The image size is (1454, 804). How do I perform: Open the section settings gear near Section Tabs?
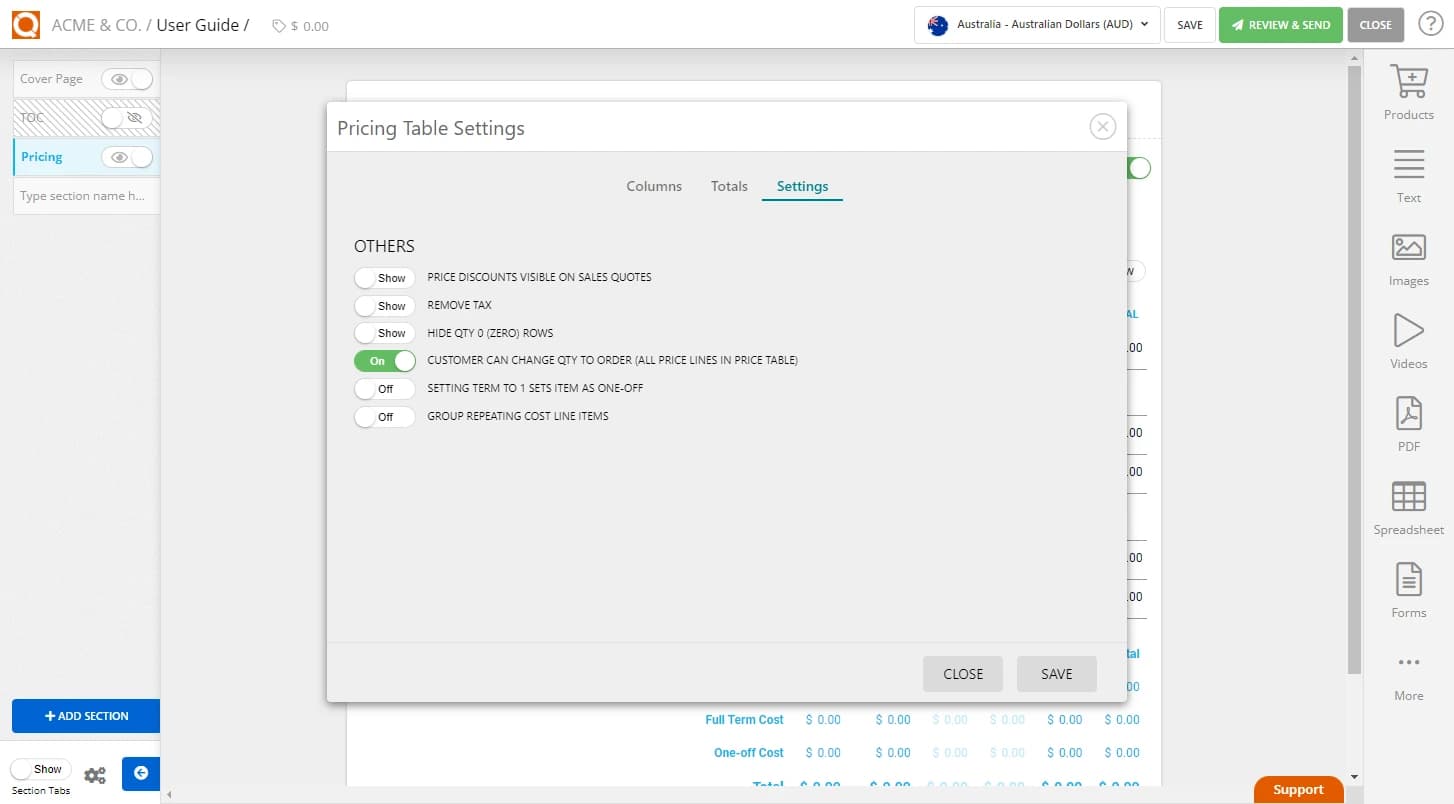[95, 773]
